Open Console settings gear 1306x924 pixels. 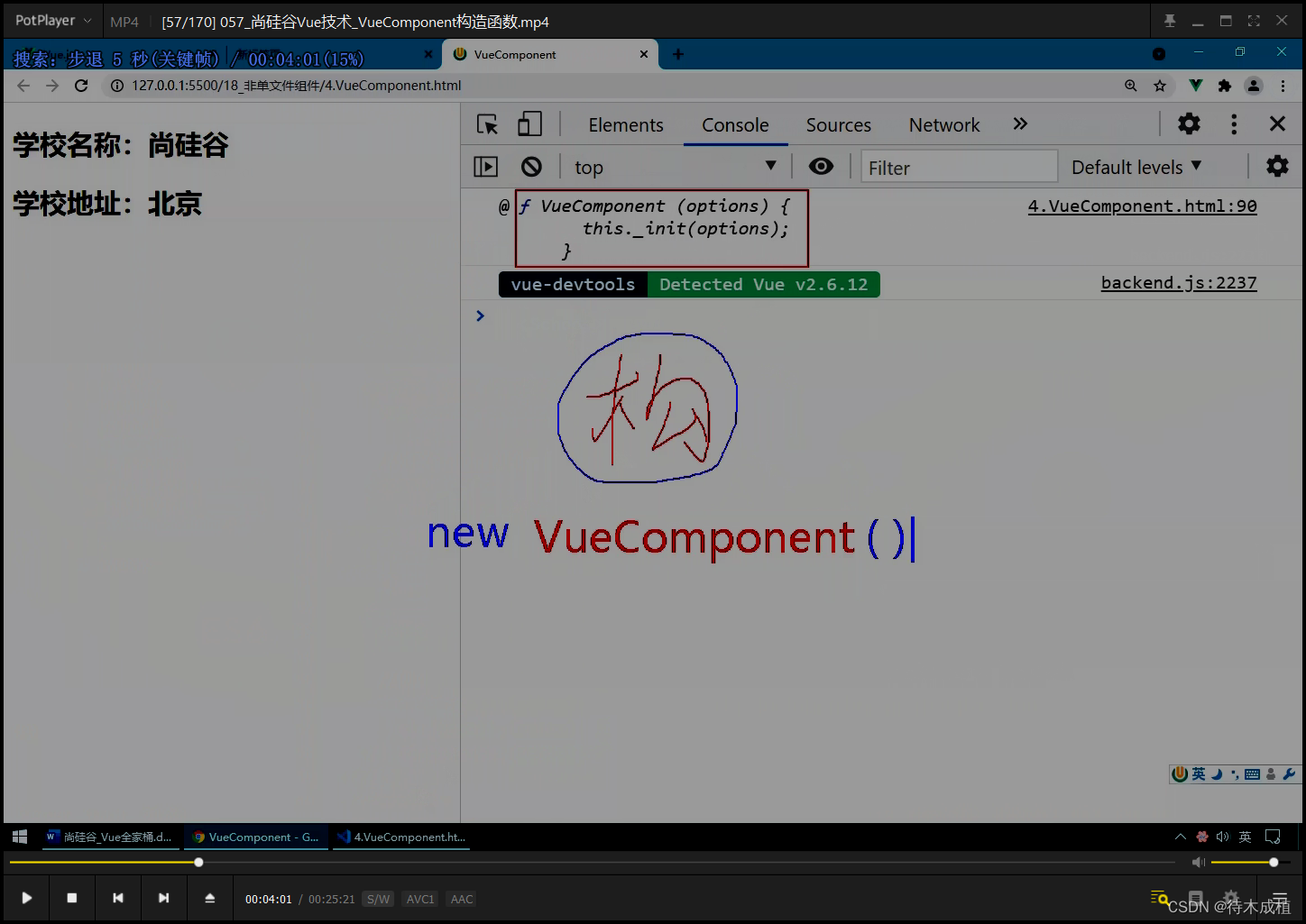point(1277,166)
